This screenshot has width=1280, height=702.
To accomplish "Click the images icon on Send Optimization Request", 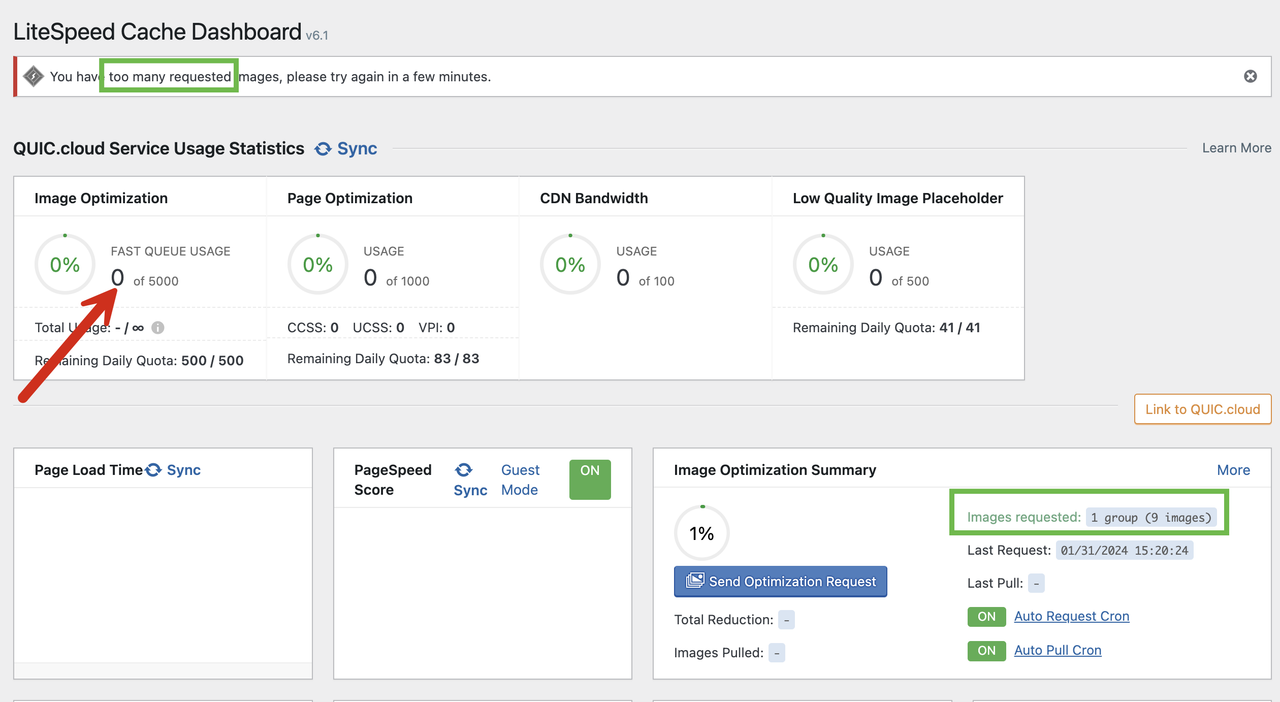I will point(694,581).
